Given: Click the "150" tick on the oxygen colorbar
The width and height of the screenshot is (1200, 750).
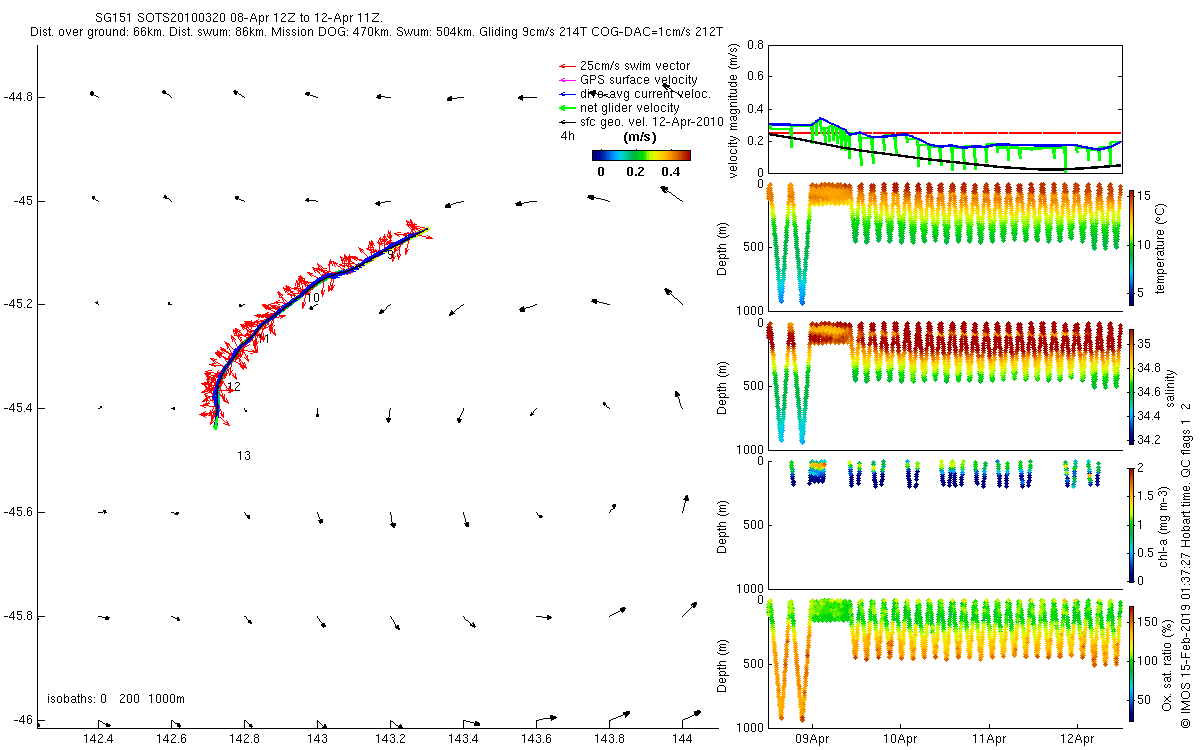Looking at the screenshot, I should 1148,622.
